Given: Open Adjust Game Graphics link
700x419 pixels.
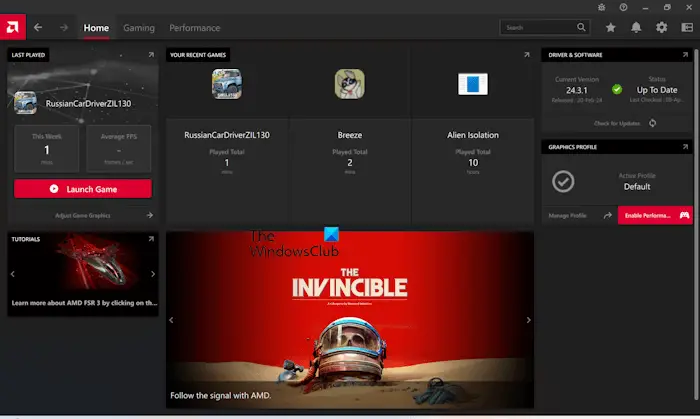Looking at the screenshot, I should pos(83,216).
